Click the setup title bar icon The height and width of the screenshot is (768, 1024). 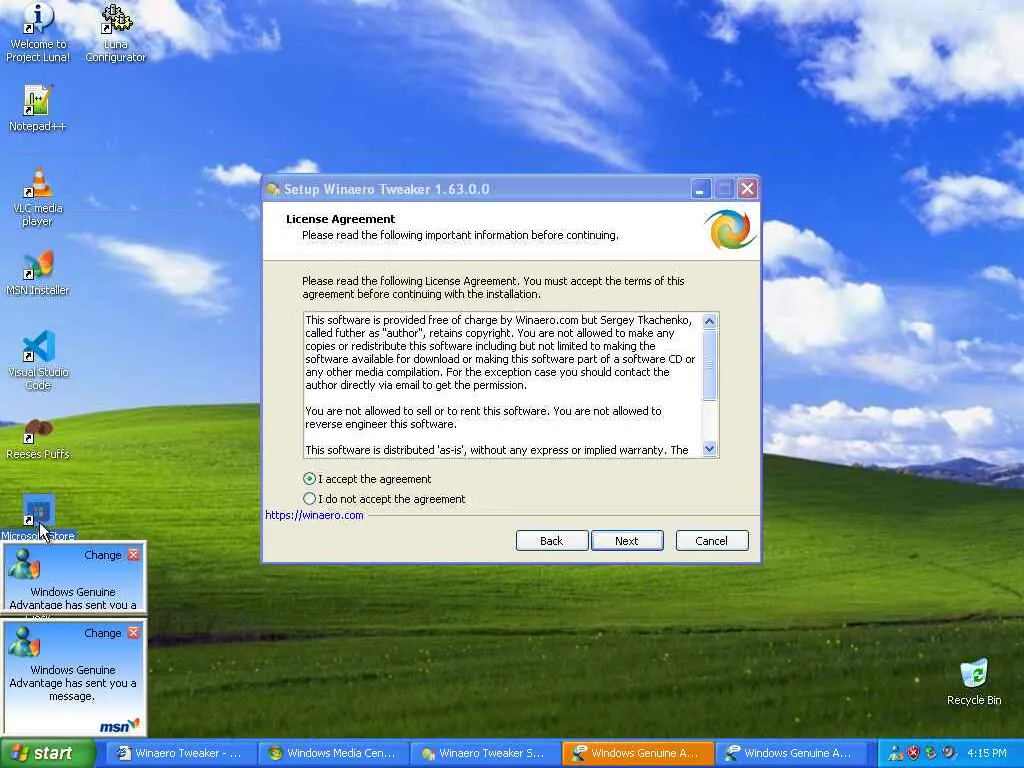[273, 189]
